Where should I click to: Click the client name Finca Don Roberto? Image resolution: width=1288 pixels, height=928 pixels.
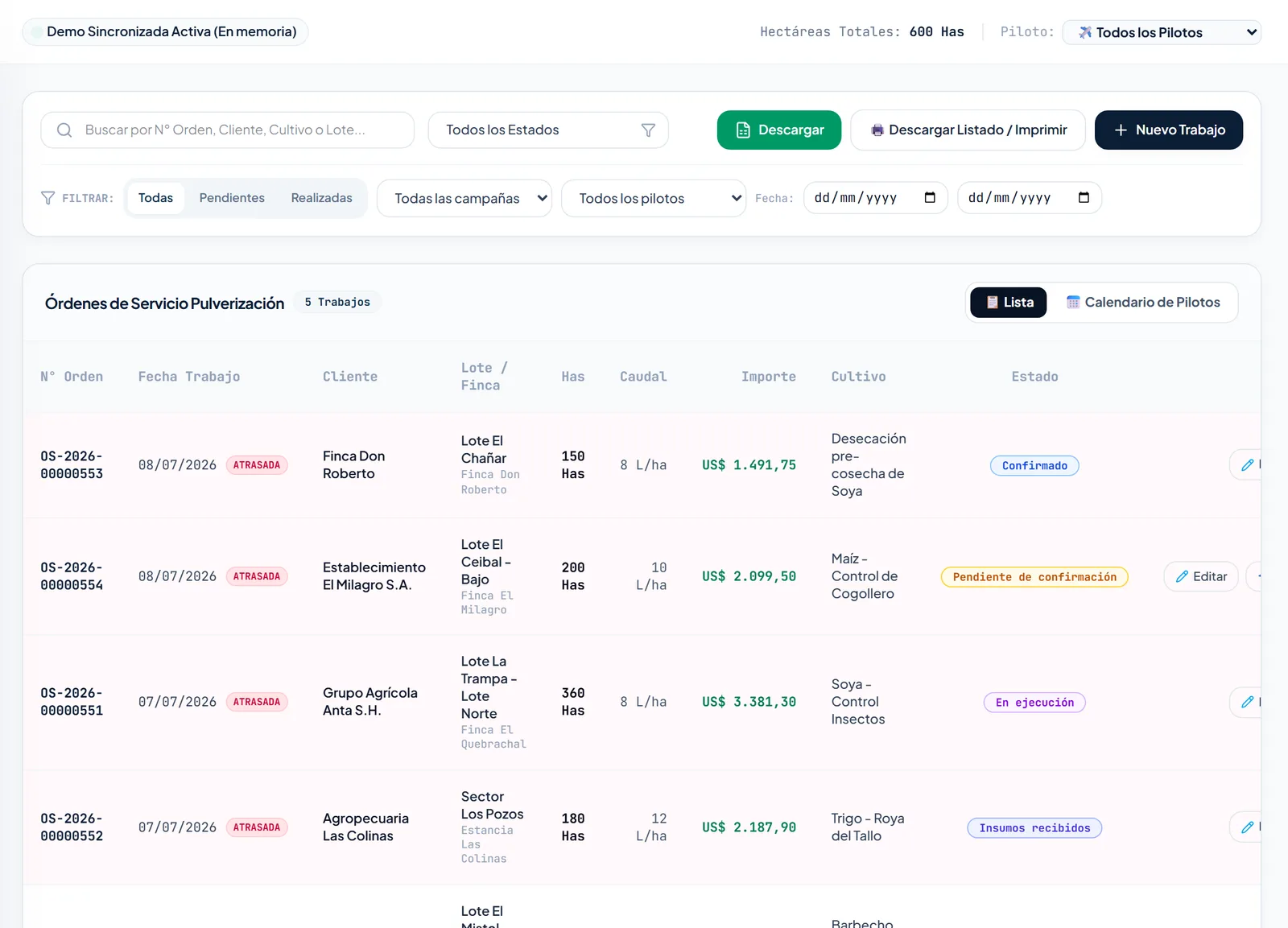click(354, 465)
